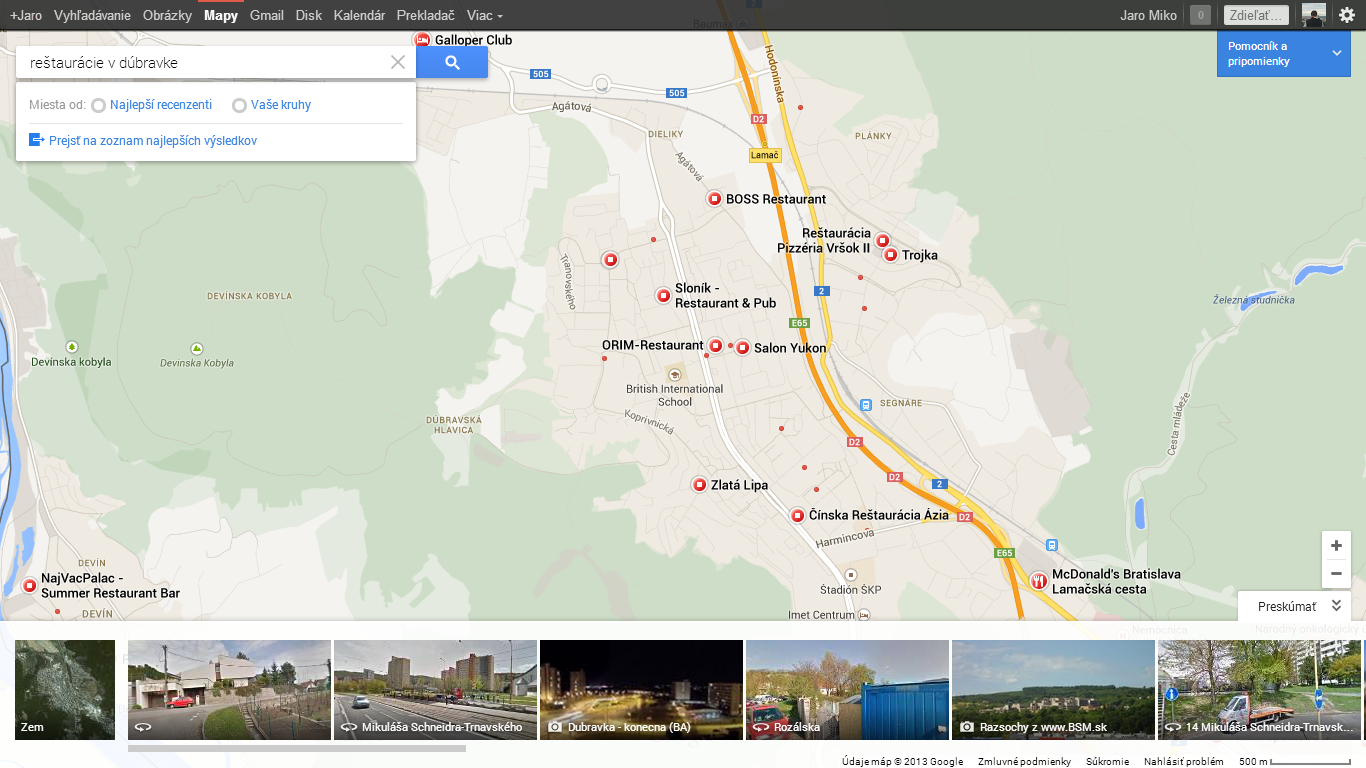Click the BOSS Restaurant map pin
The width and height of the screenshot is (1366, 768).
pyautogui.click(x=714, y=199)
